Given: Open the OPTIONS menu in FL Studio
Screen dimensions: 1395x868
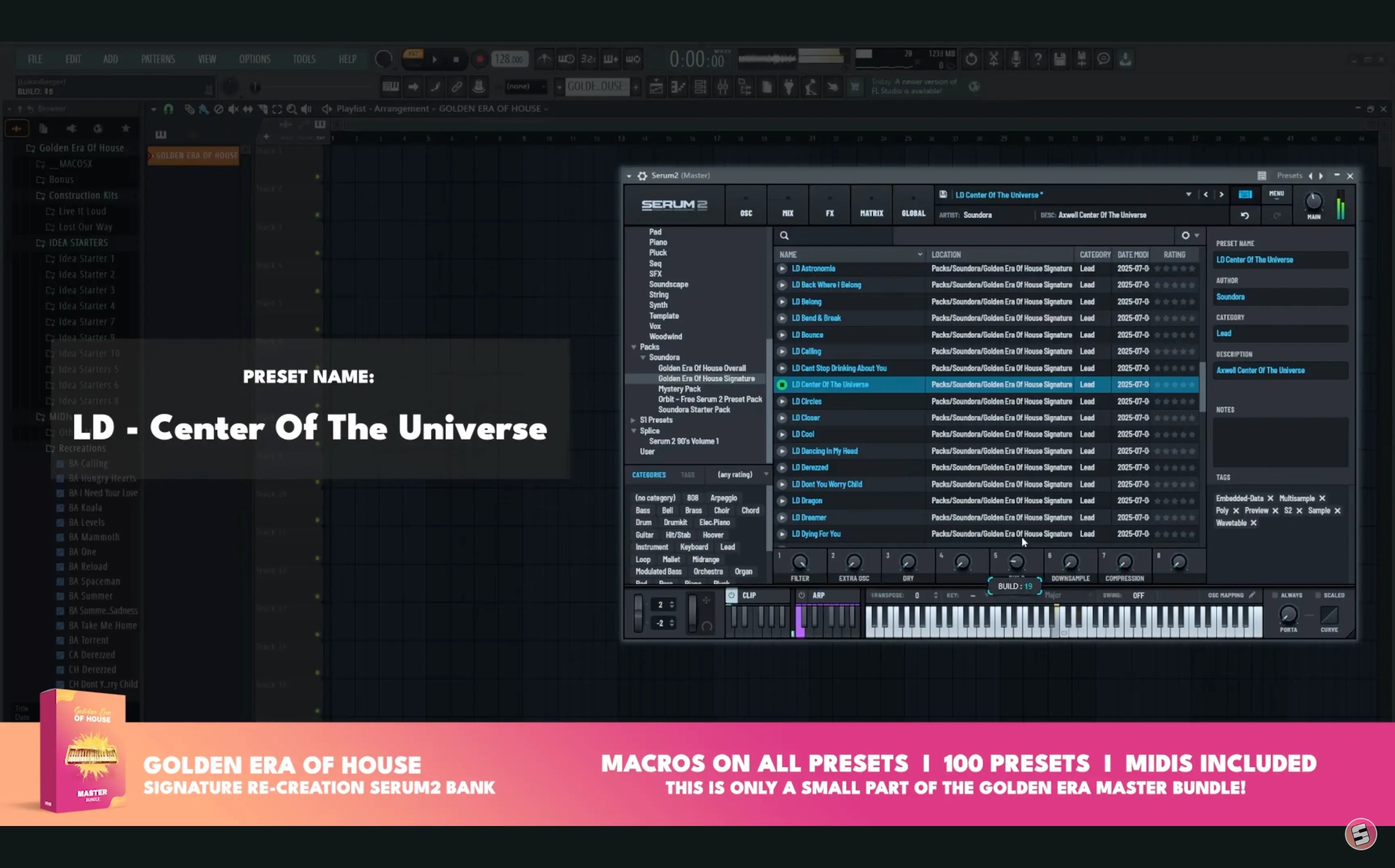Looking at the screenshot, I should coord(254,59).
